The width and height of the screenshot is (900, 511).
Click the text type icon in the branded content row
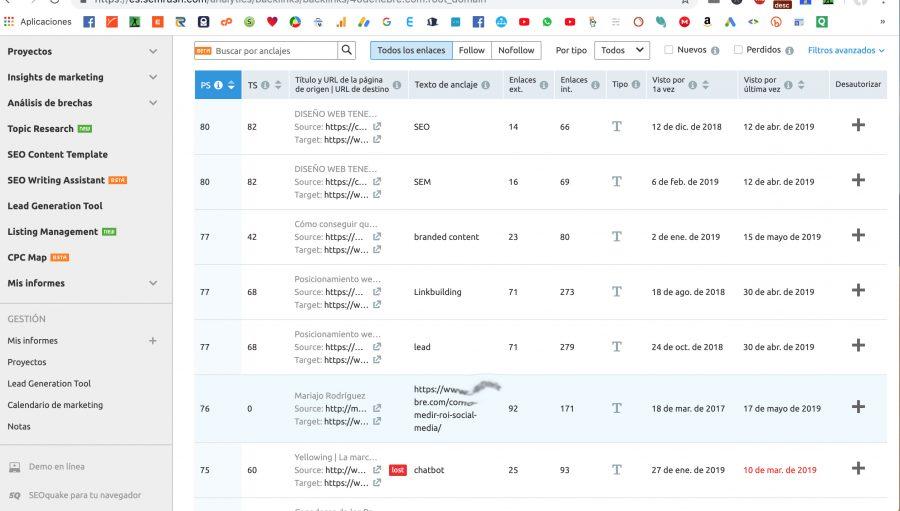pyautogui.click(x=617, y=237)
